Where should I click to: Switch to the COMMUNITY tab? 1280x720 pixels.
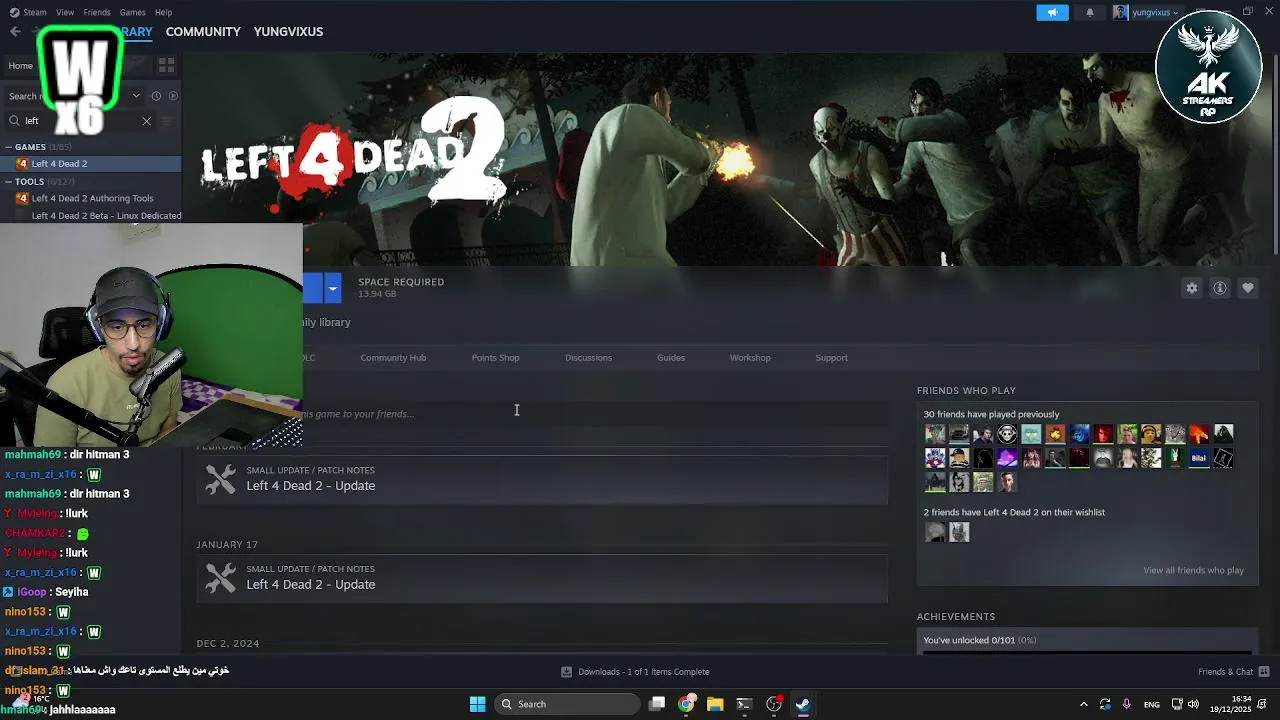click(x=203, y=32)
